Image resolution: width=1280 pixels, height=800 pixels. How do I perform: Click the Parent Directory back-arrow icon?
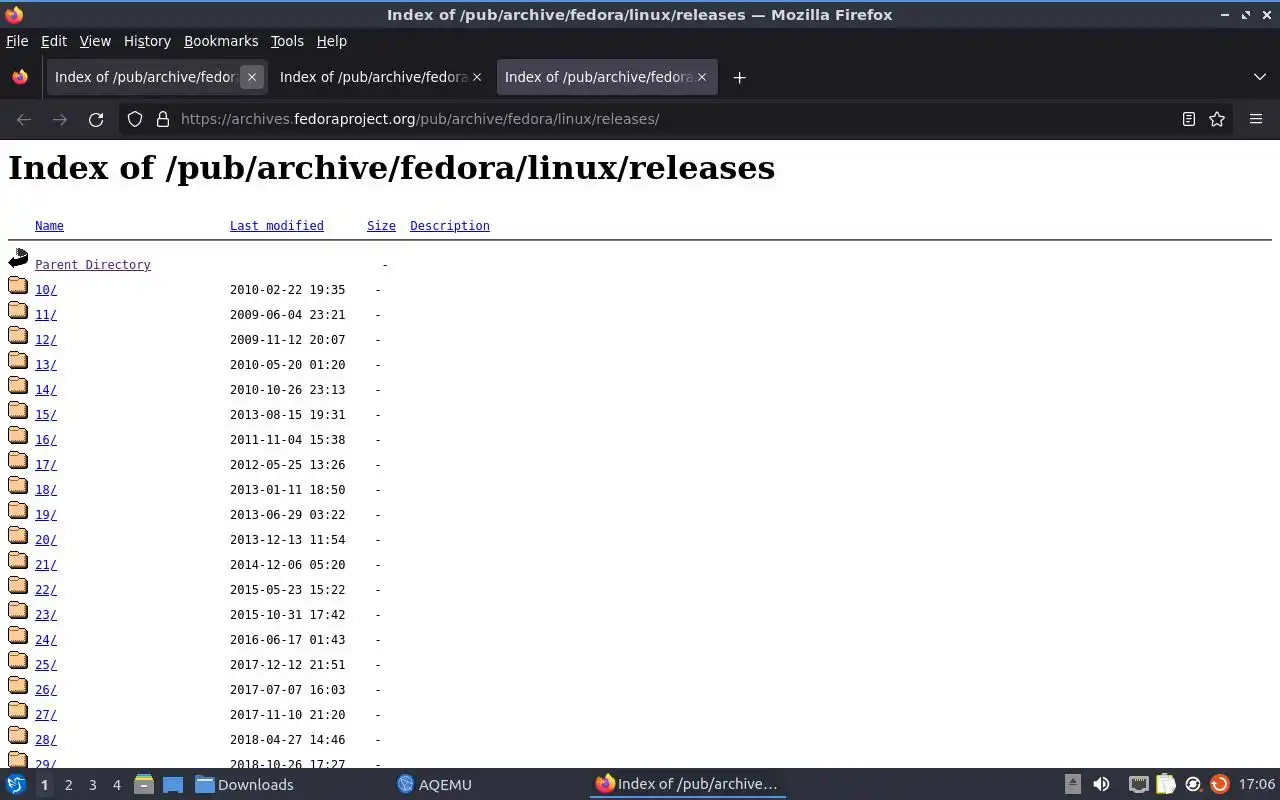18,259
